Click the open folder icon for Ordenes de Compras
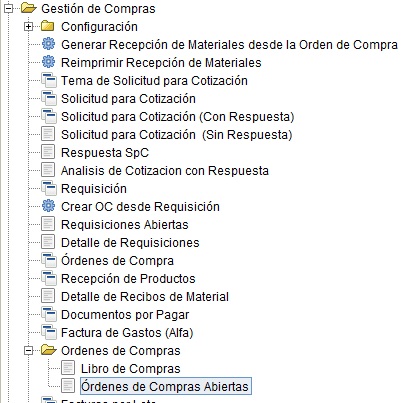This screenshot has height=403, width=408. coord(49,350)
